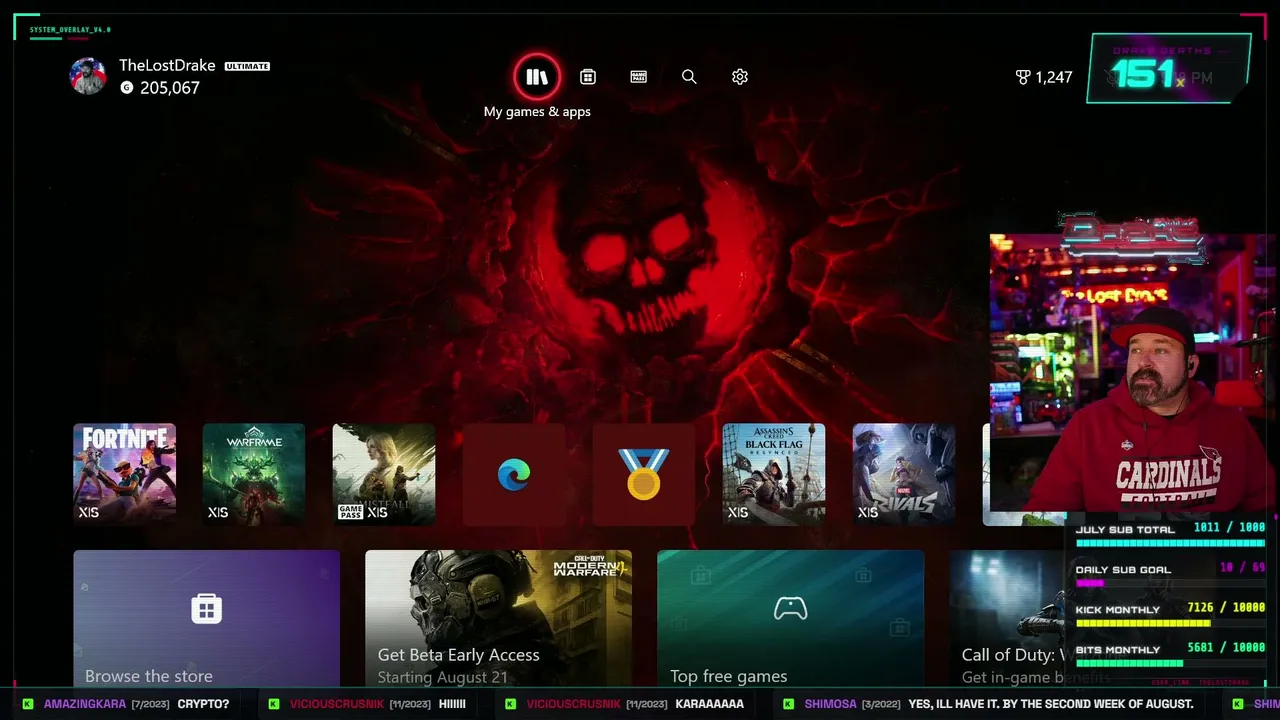Screen dimensions: 1280x720
Task: Click the TheLostDrake gamertag
Action: 167,65
